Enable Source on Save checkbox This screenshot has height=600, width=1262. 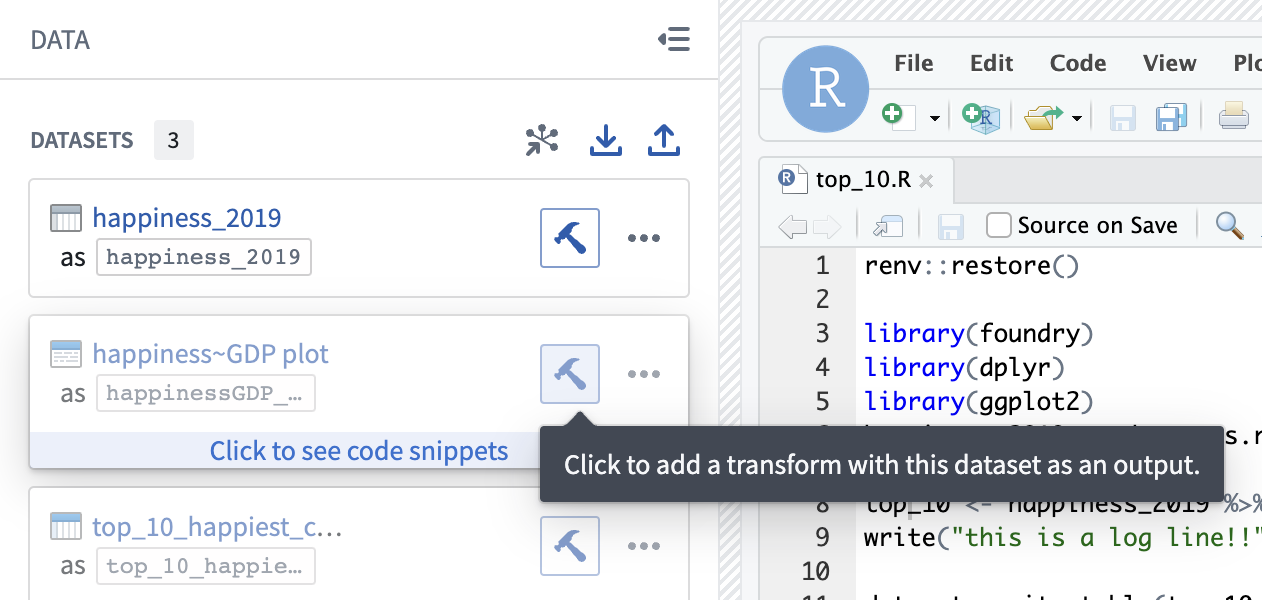[999, 225]
